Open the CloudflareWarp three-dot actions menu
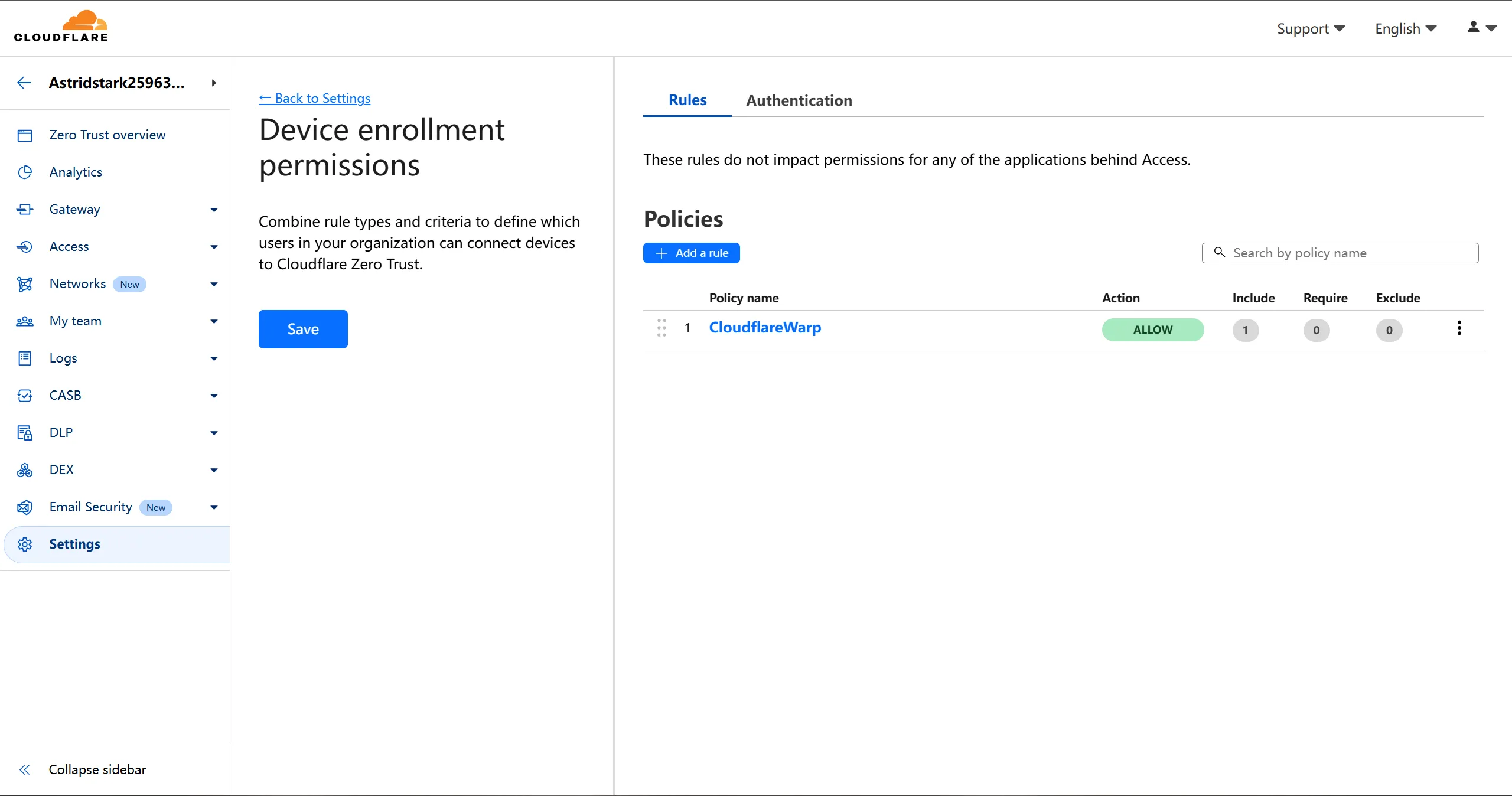Viewport: 1512px width, 796px height. [x=1459, y=328]
